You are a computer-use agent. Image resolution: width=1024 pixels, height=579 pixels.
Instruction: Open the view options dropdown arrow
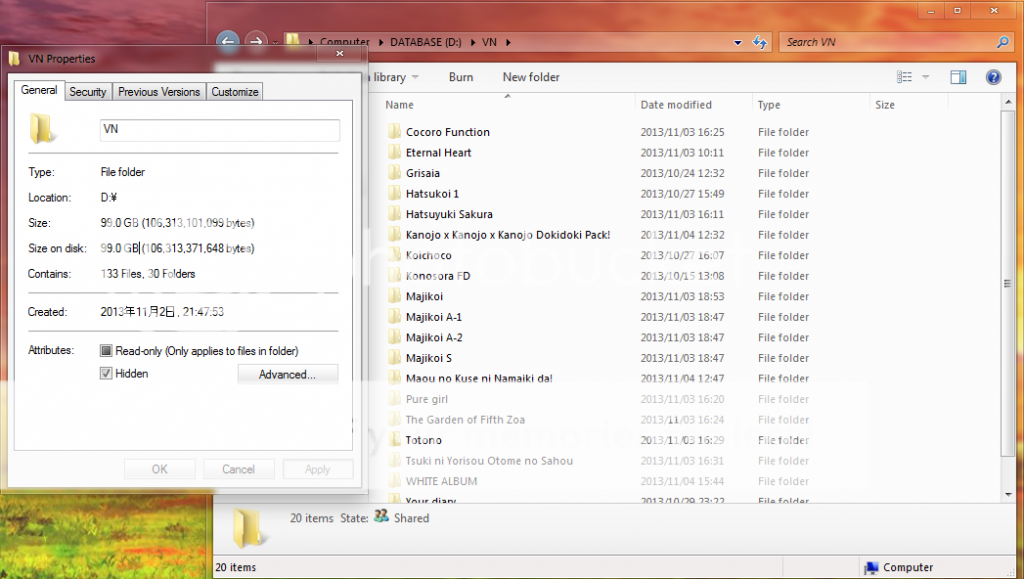pos(926,77)
